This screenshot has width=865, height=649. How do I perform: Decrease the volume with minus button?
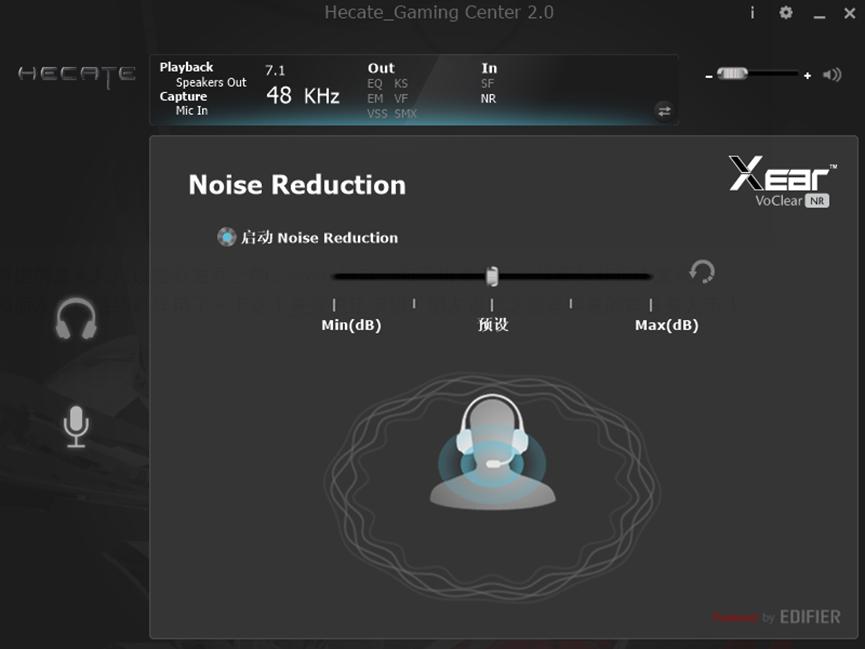pos(709,76)
